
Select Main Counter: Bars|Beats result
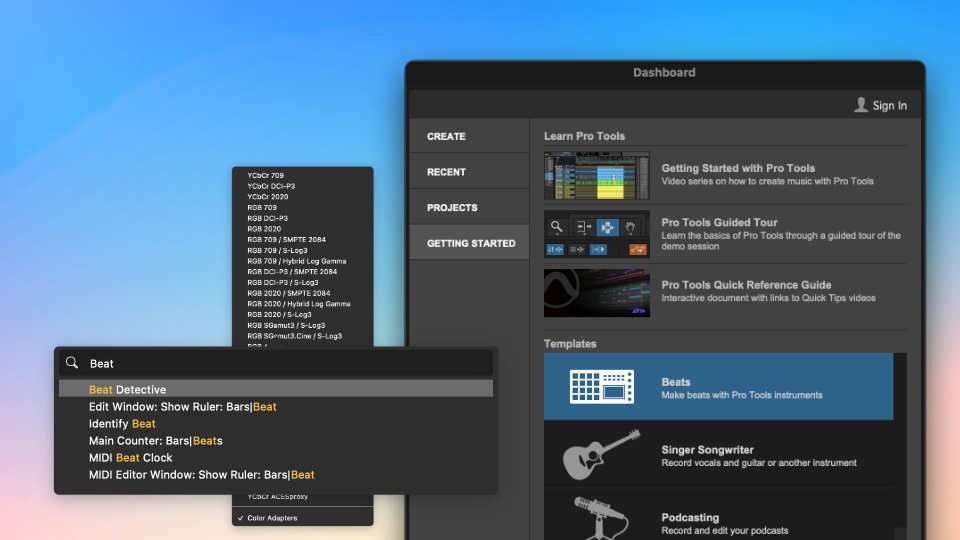(276, 441)
